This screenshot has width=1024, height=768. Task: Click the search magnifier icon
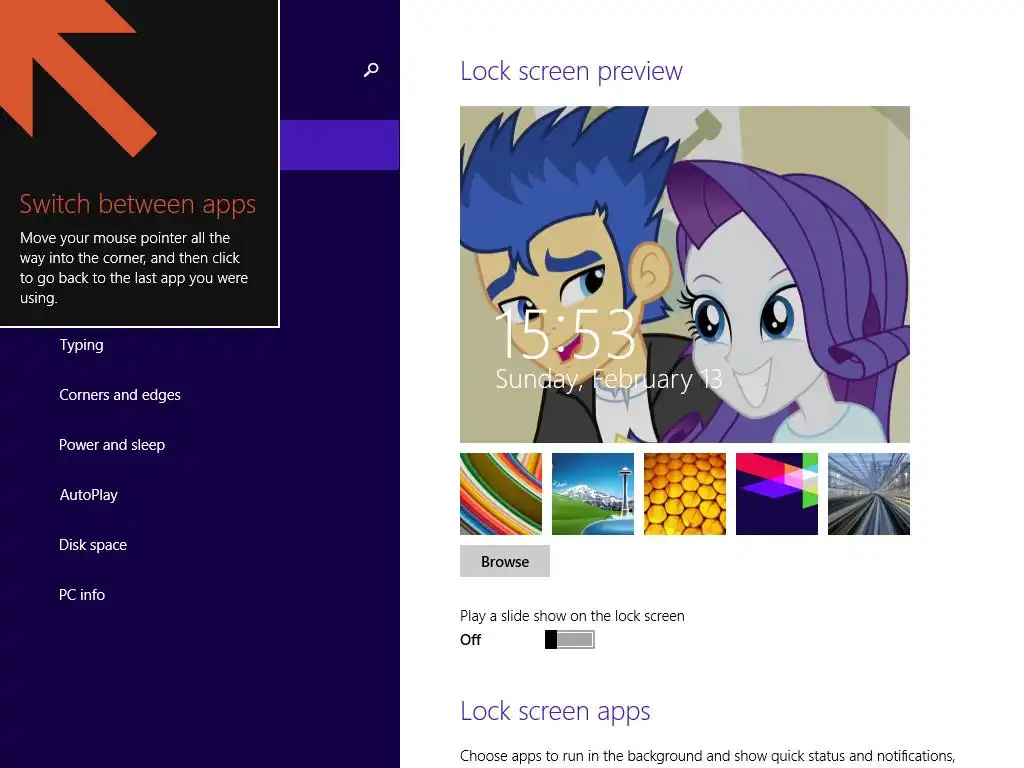pos(371,70)
